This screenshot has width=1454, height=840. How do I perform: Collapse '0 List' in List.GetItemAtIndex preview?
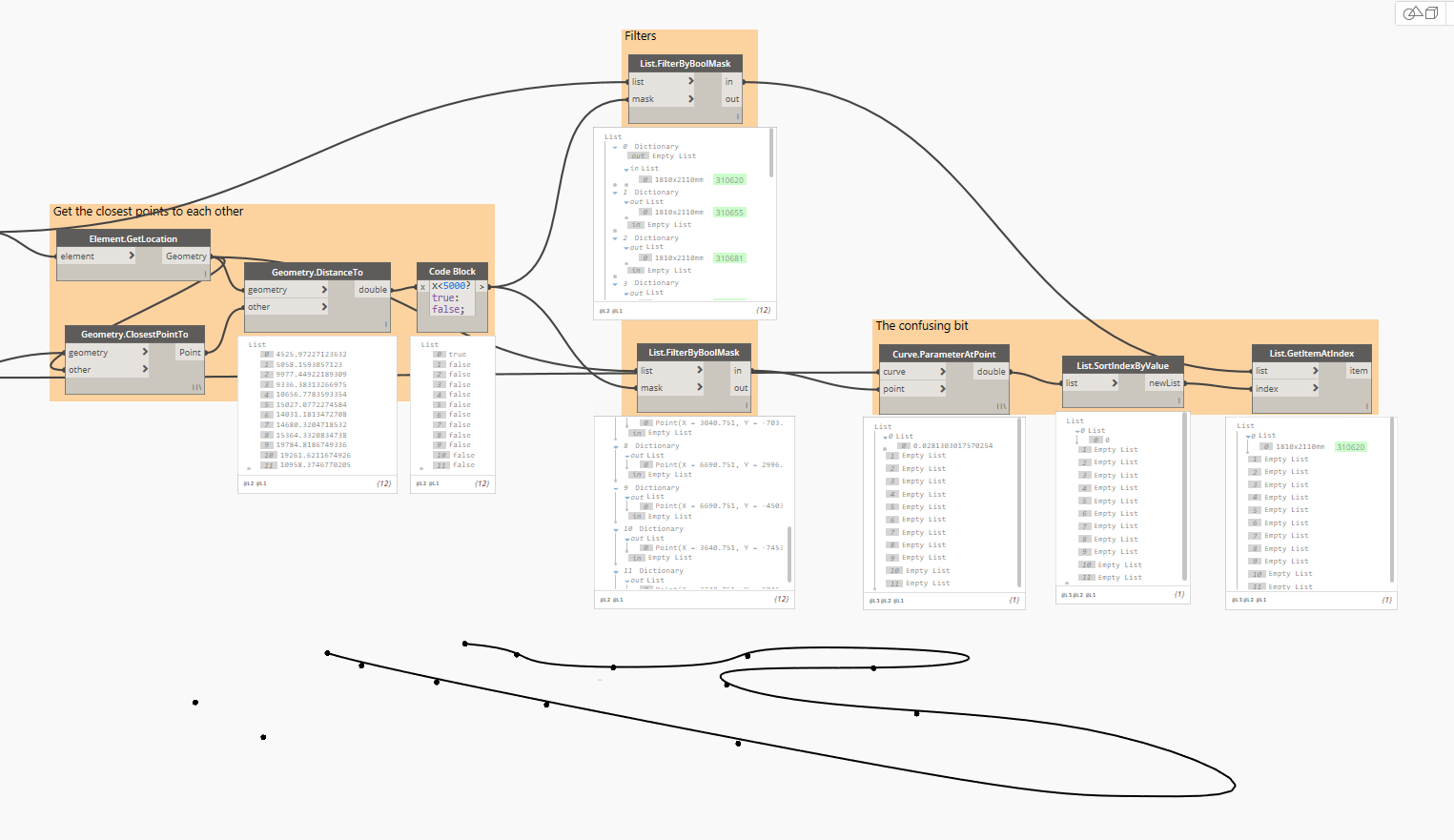pyautogui.click(x=1248, y=436)
